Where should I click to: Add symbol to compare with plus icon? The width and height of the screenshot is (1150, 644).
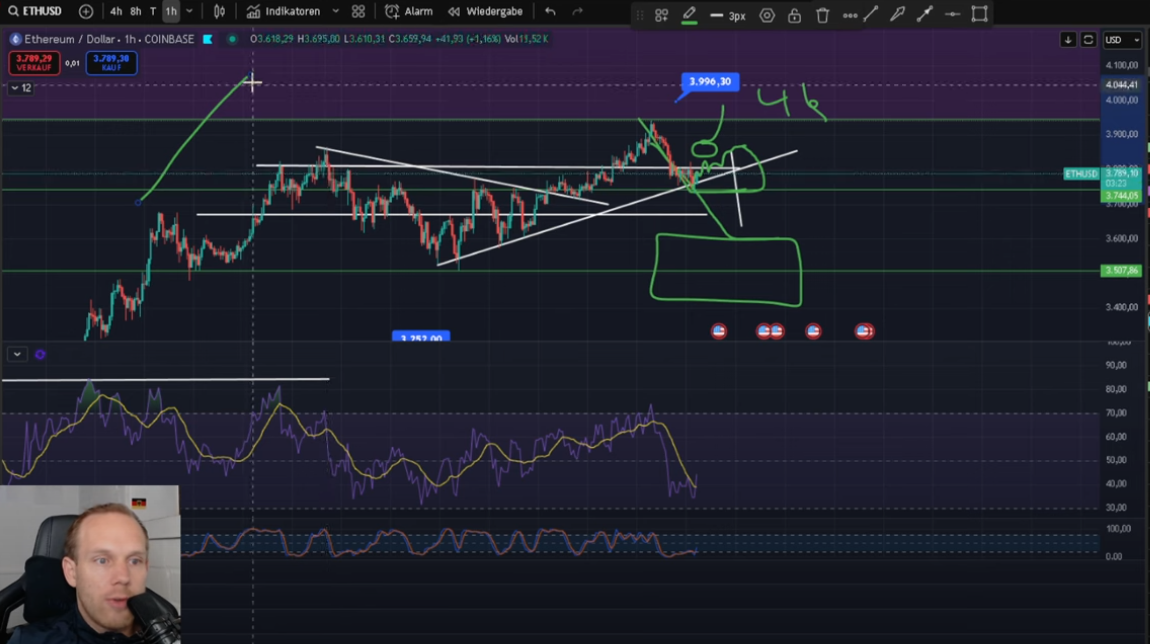[x=86, y=11]
